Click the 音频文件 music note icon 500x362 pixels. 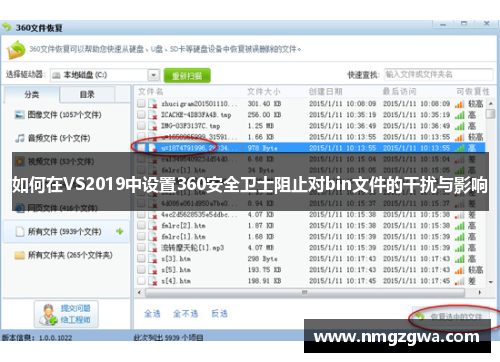click(20, 138)
